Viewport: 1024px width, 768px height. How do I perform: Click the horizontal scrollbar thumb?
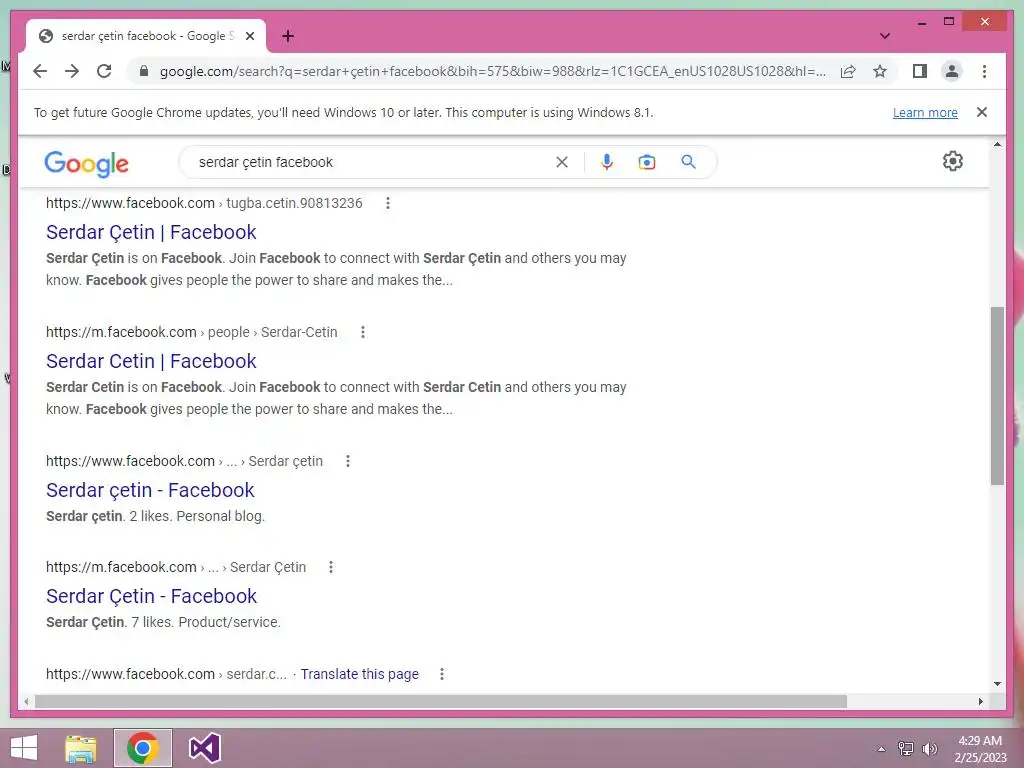pyautogui.click(x=441, y=701)
